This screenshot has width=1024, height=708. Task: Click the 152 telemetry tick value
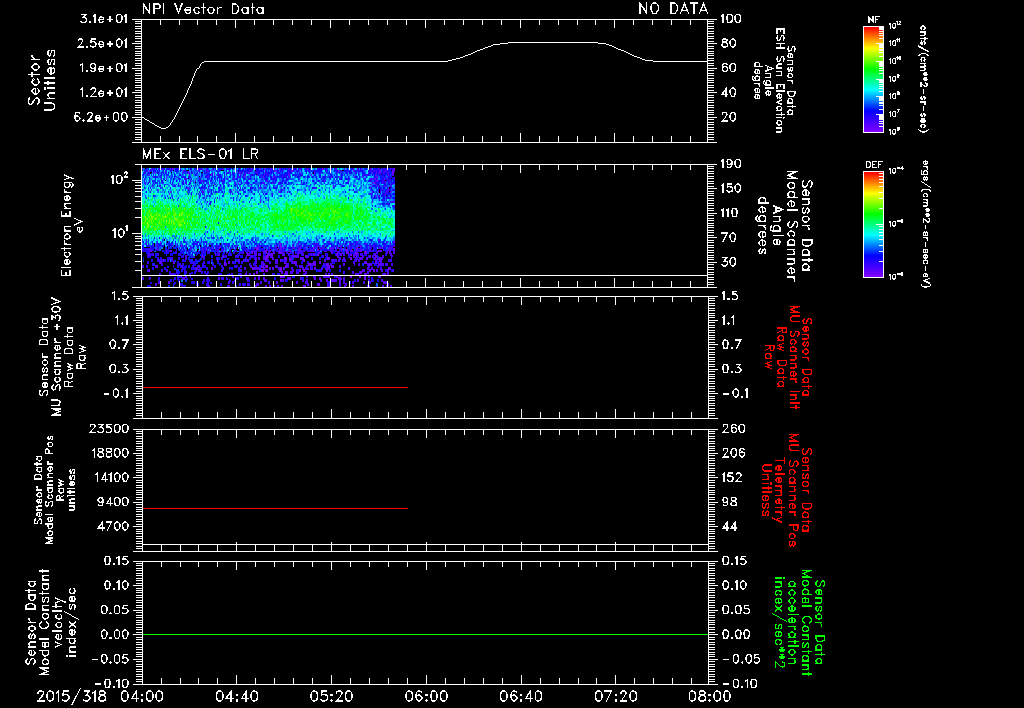tap(733, 477)
